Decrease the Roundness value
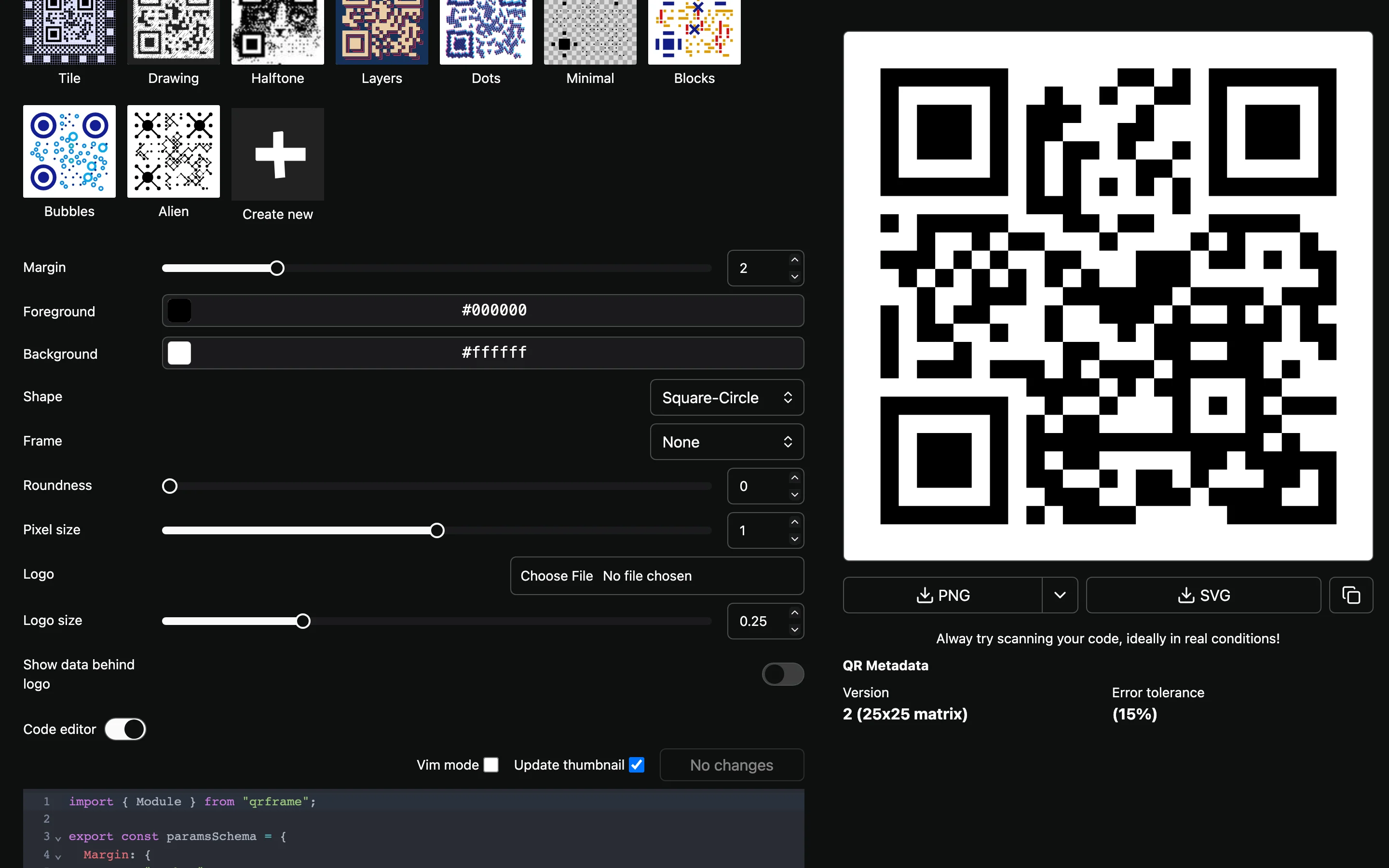 pyautogui.click(x=794, y=495)
